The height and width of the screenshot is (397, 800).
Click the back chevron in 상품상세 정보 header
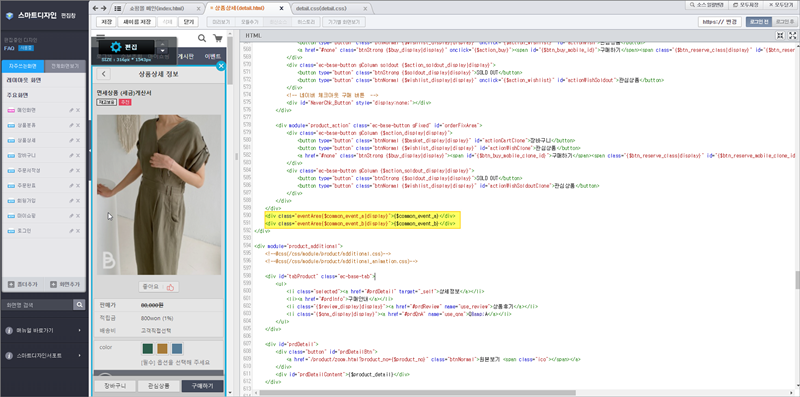[x=104, y=74]
